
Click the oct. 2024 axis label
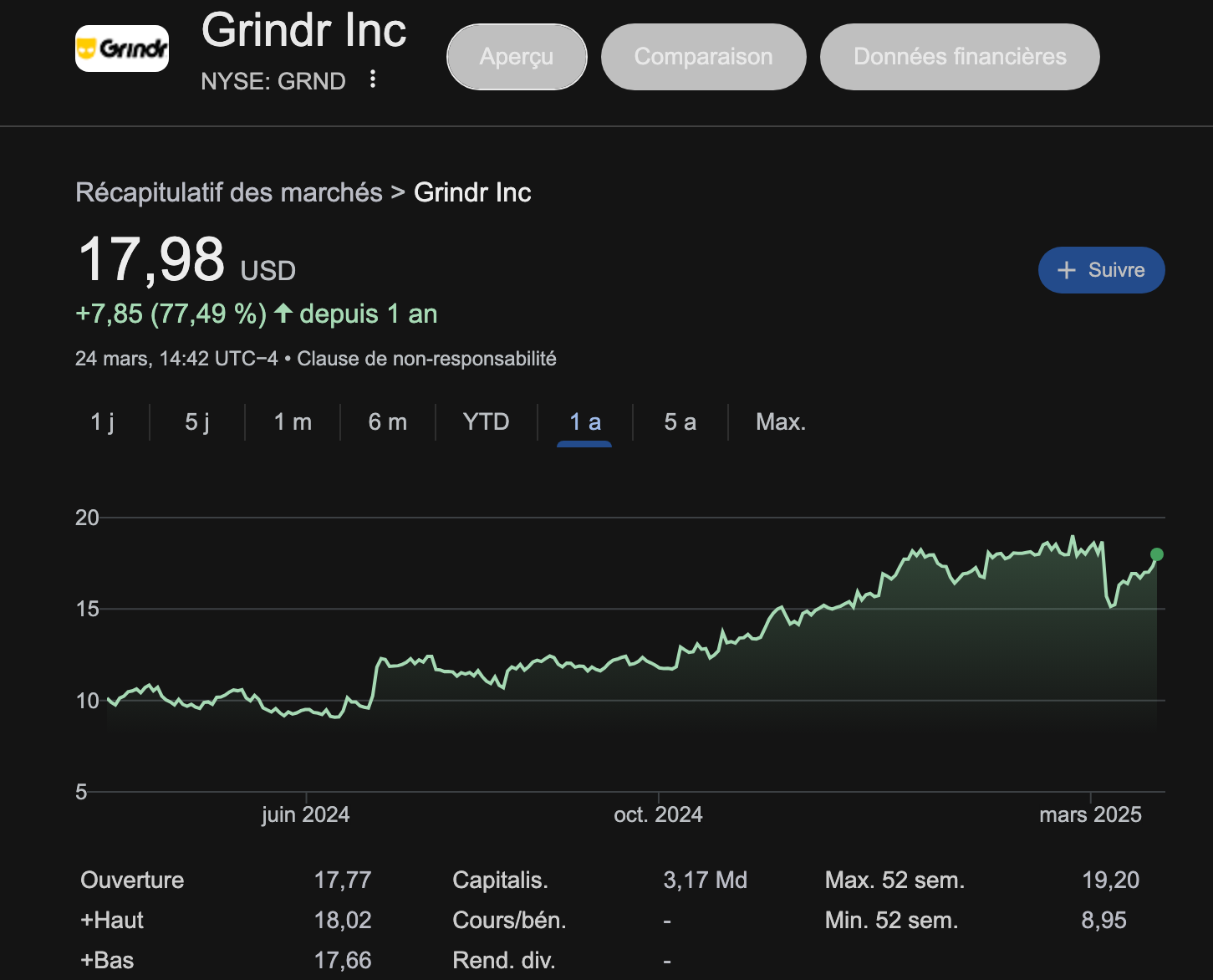tap(658, 814)
